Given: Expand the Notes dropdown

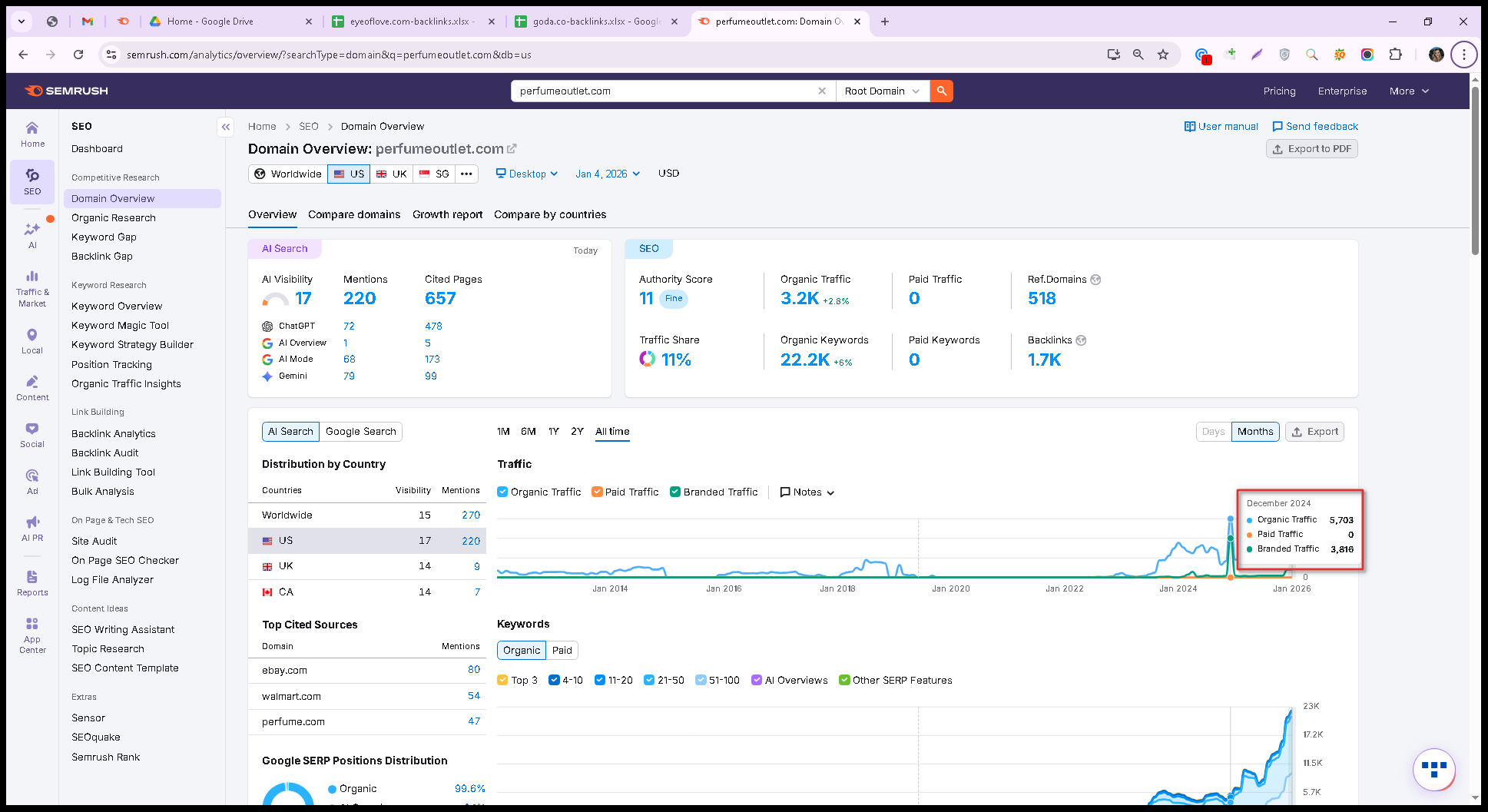Looking at the screenshot, I should (x=807, y=492).
